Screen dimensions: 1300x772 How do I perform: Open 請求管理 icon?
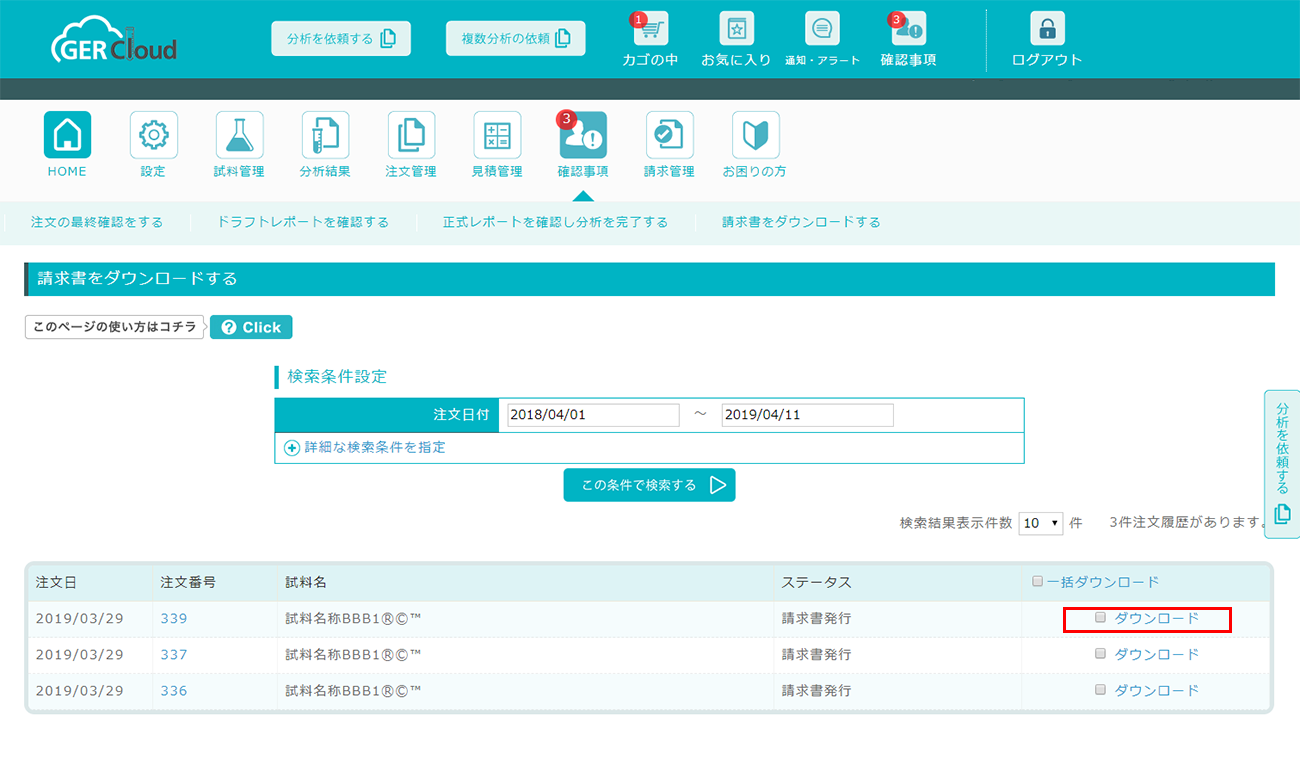click(669, 135)
